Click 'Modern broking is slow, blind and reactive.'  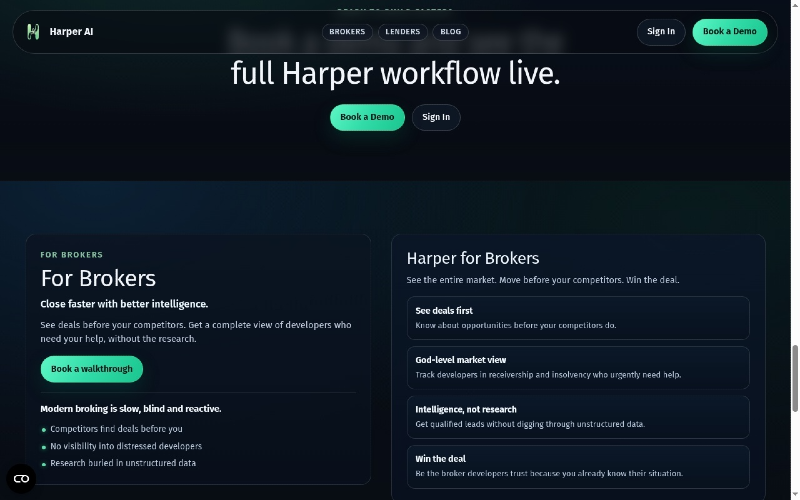(131, 409)
